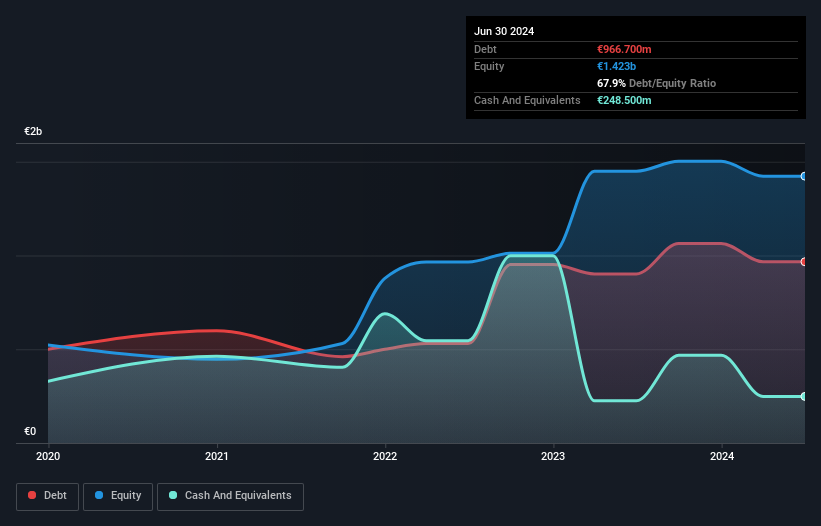Click the 2022 x-axis label
This screenshot has height=526, width=821.
click(385, 456)
